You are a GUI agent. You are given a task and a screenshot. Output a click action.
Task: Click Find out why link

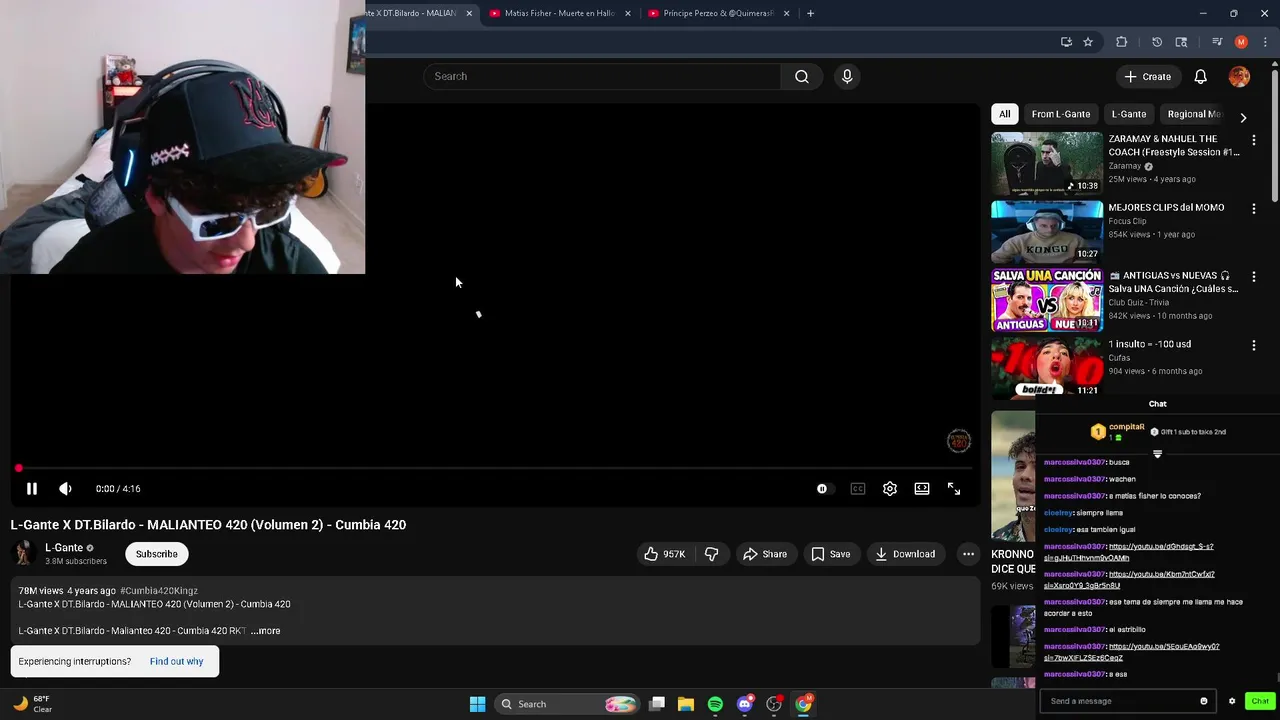click(x=176, y=661)
